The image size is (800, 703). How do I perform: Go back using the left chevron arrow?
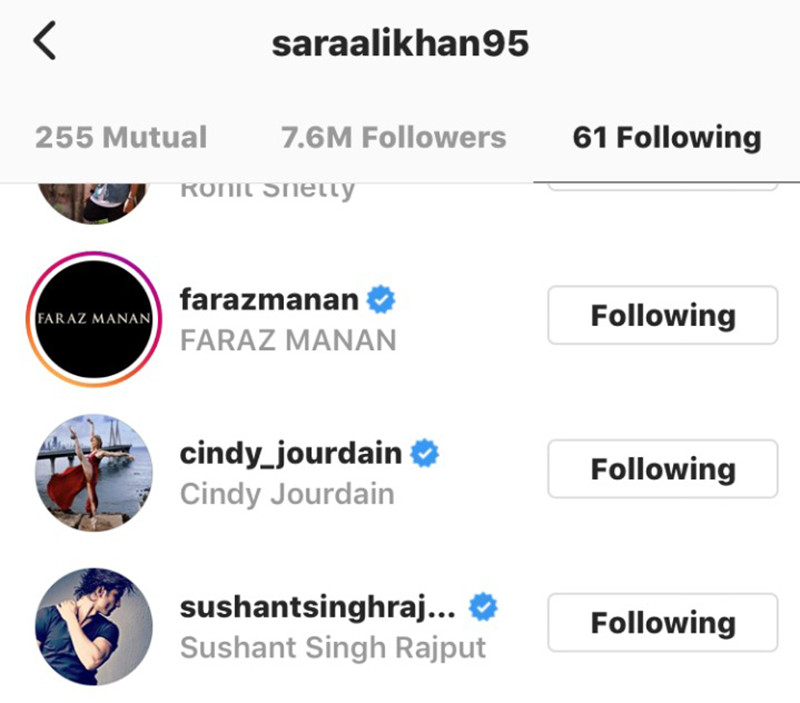[44, 41]
